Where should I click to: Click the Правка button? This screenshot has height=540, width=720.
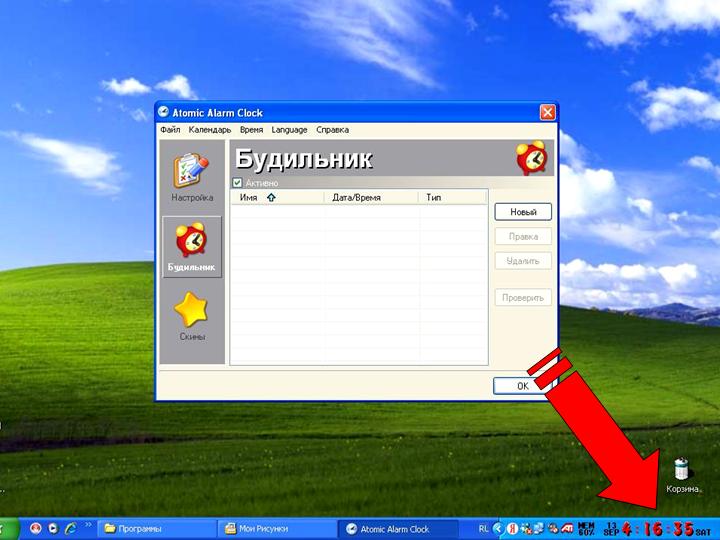point(523,236)
